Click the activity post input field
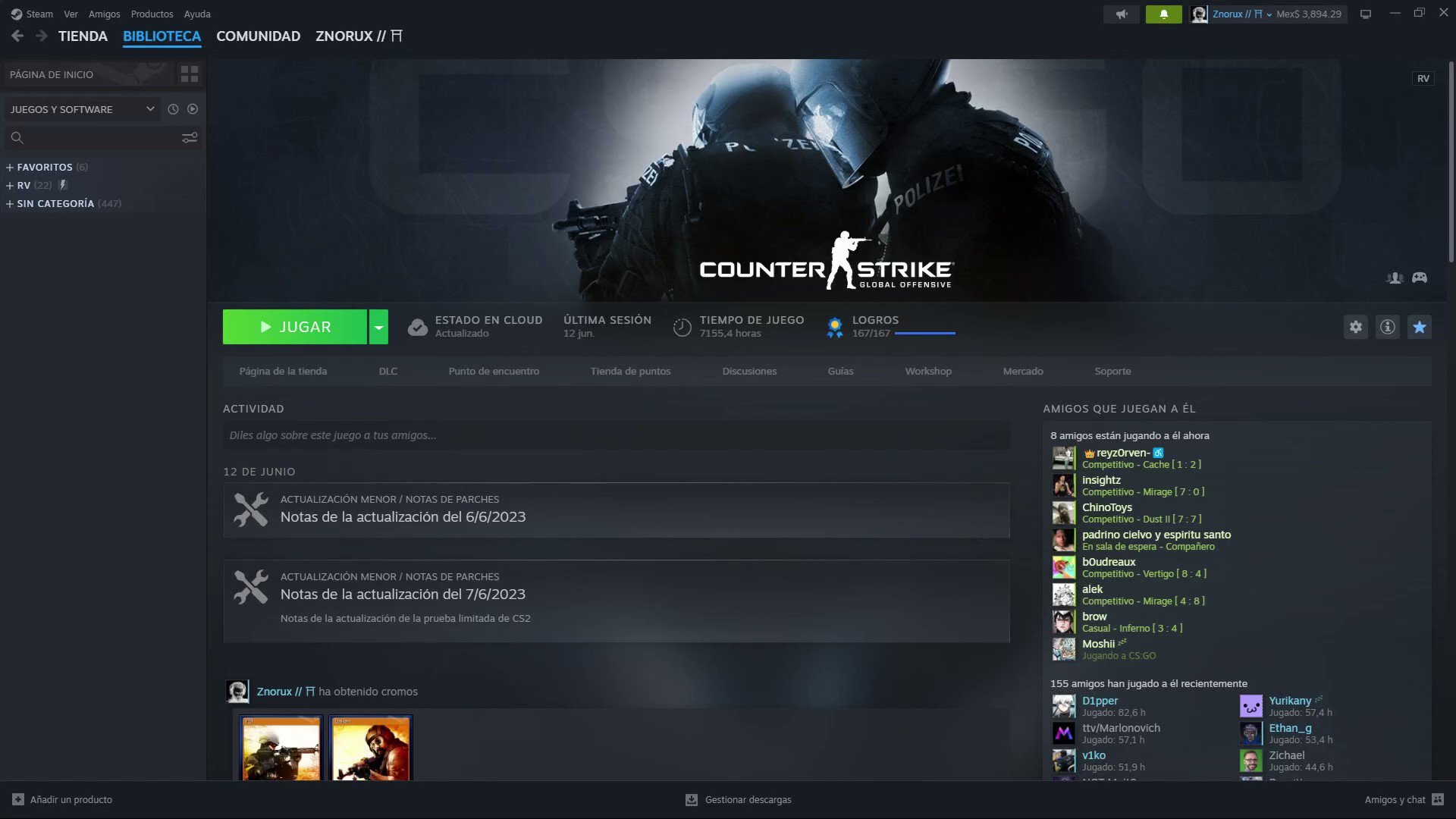The width and height of the screenshot is (1456, 819). click(x=617, y=435)
